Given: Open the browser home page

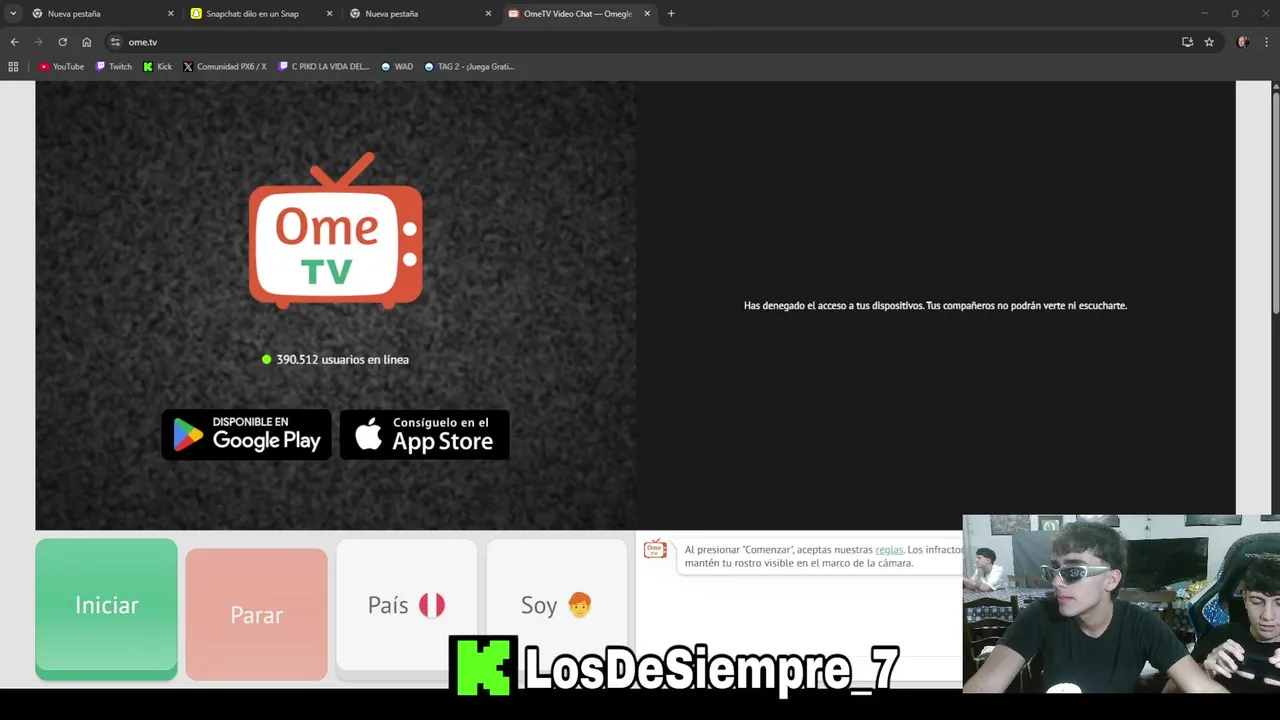Looking at the screenshot, I should click(x=87, y=42).
